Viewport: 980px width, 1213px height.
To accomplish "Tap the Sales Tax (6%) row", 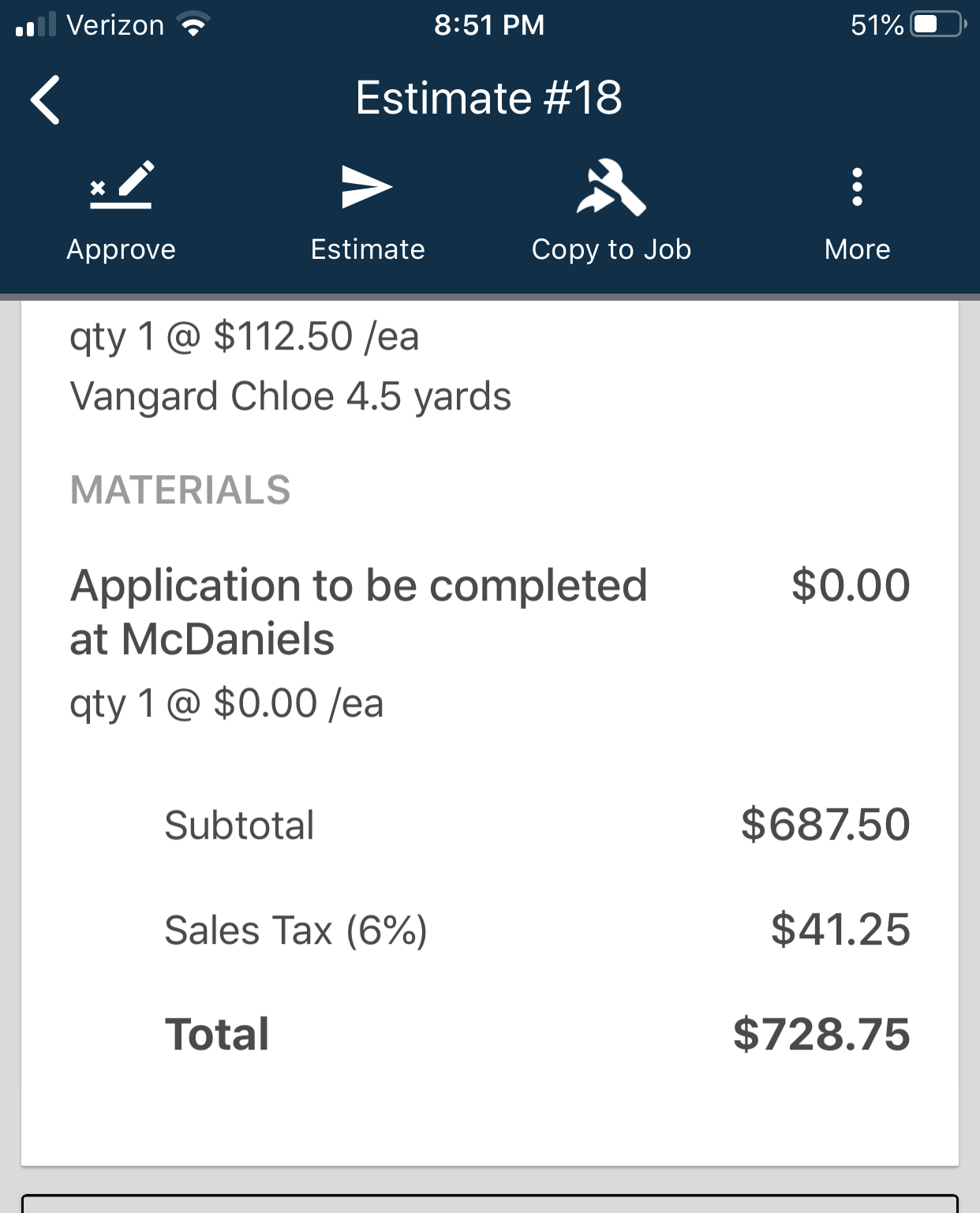I will (x=296, y=930).
